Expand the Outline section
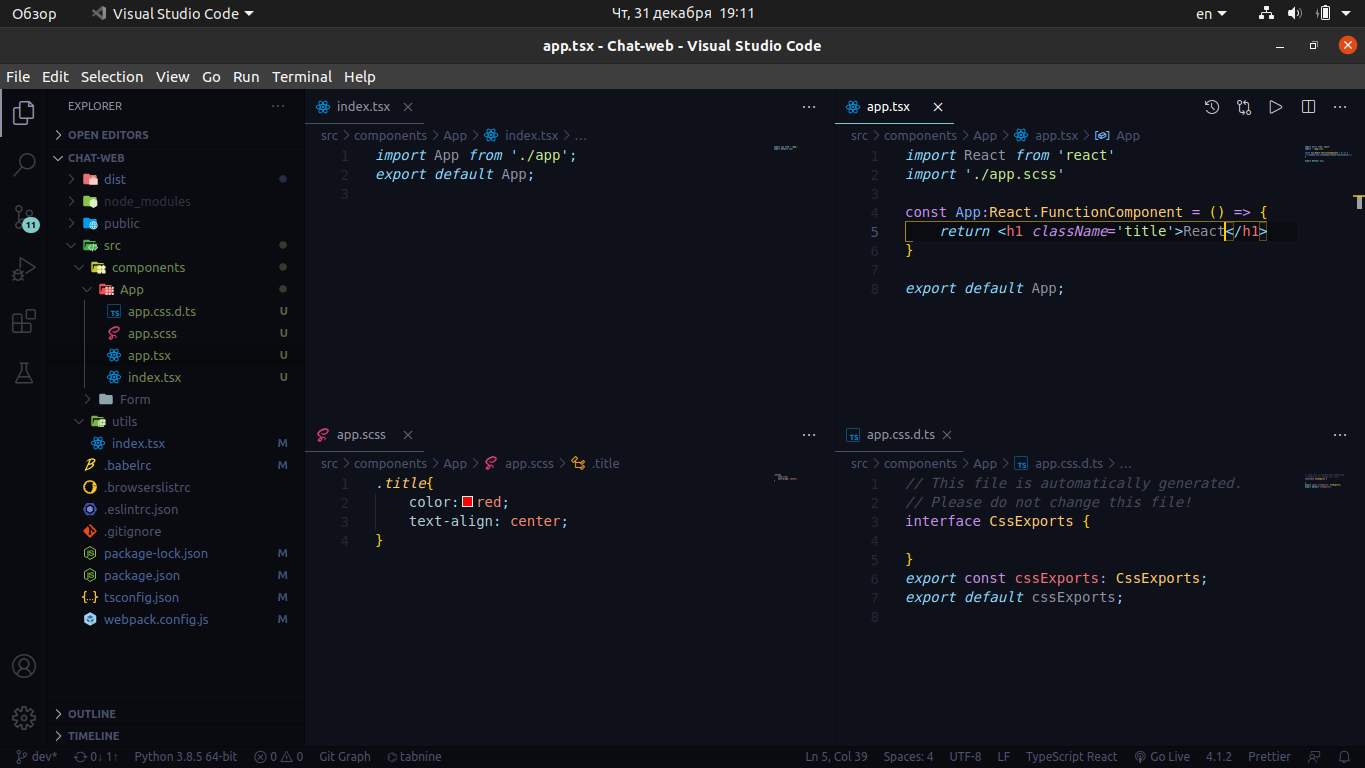Viewport: 1365px width, 768px height. 175,714
